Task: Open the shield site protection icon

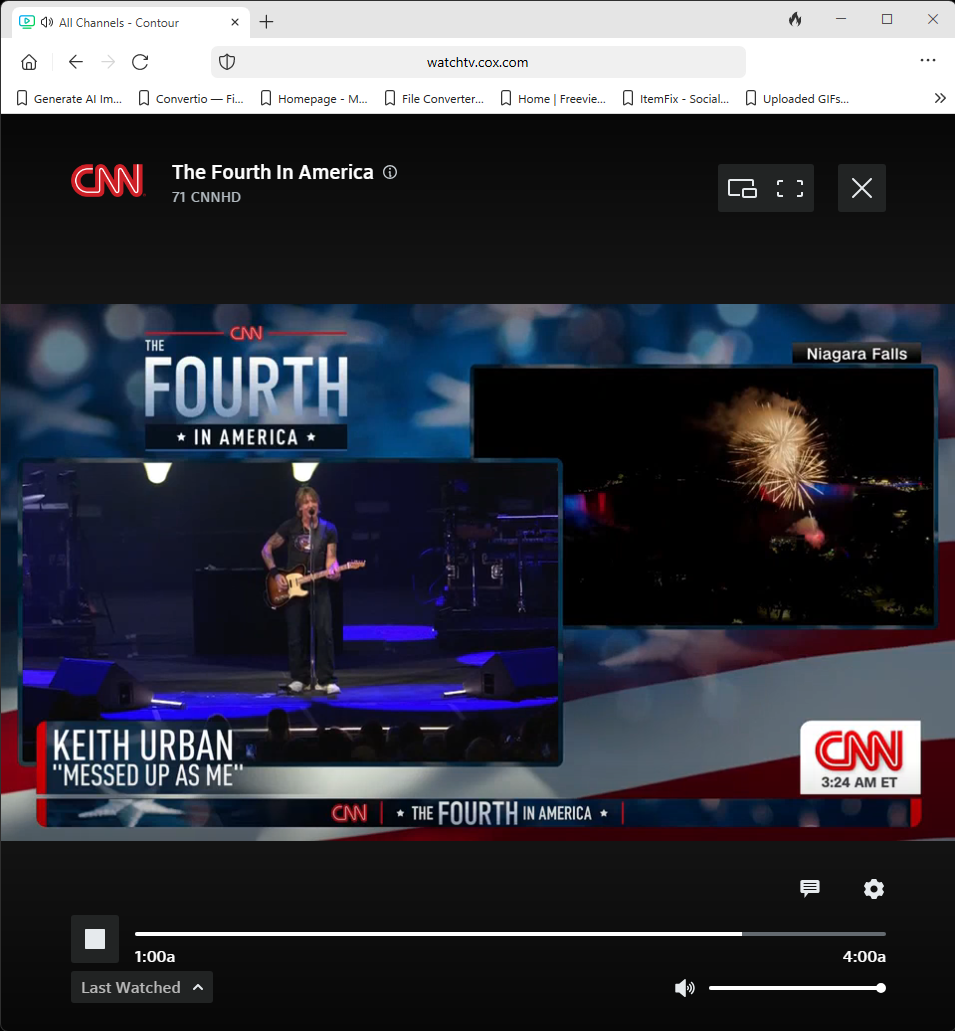Action: pos(227,62)
